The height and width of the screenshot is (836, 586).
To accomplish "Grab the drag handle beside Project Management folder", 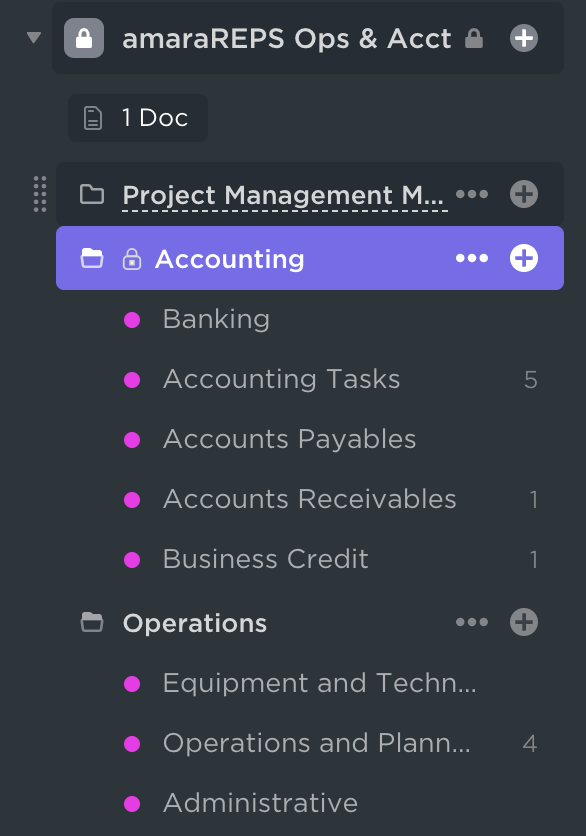I will coord(40,194).
